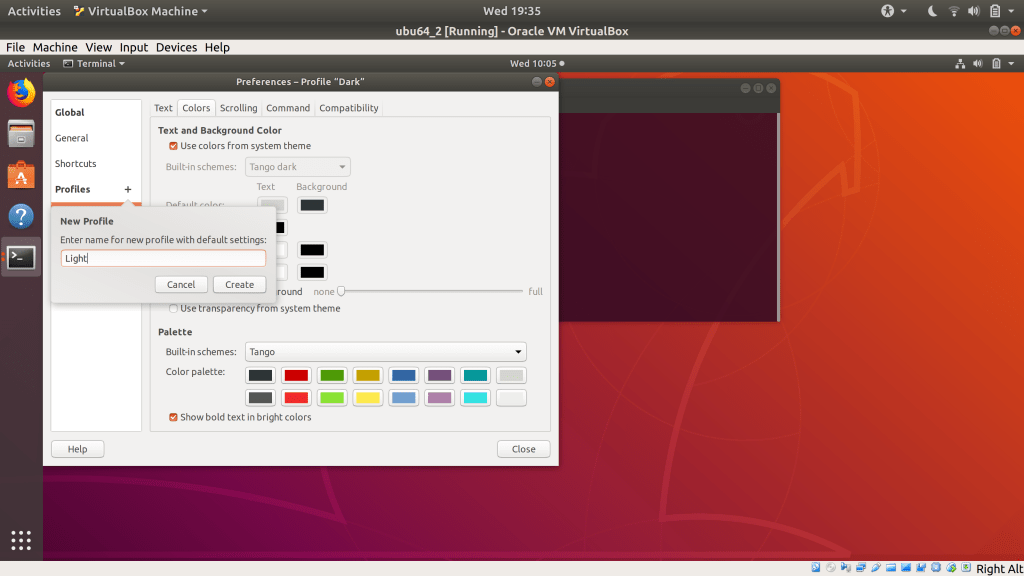Viewport: 1024px width, 576px height.
Task: Enable Use transparency from system theme
Action: [x=173, y=309]
